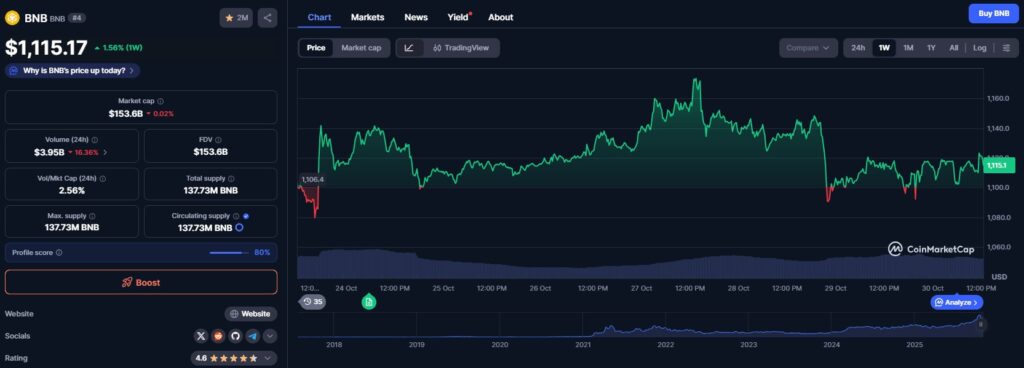Click the share icon next to watchlist
The image size is (1024, 368).
pos(267,18)
